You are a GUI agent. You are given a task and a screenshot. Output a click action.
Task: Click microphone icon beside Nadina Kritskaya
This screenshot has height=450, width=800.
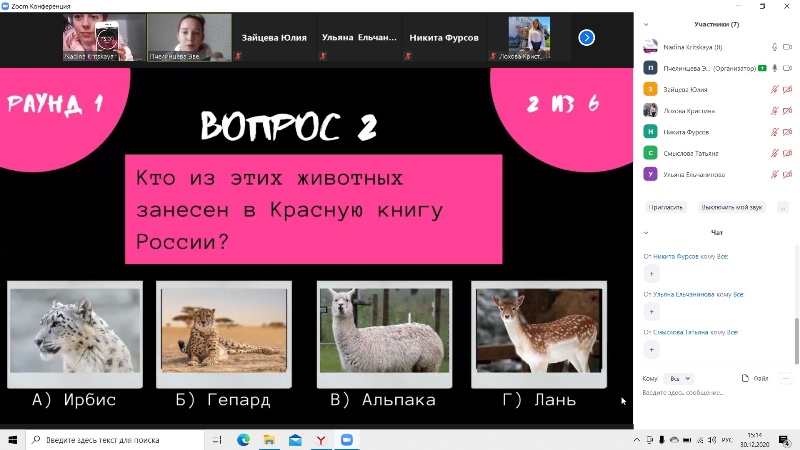click(775, 47)
